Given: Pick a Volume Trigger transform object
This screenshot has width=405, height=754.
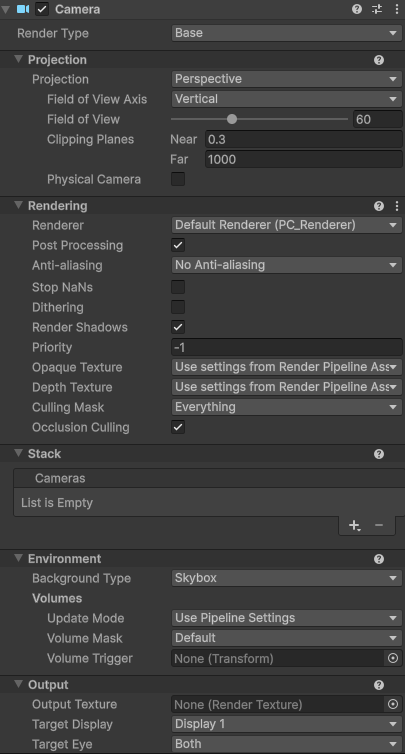Looking at the screenshot, I should coord(393,658).
